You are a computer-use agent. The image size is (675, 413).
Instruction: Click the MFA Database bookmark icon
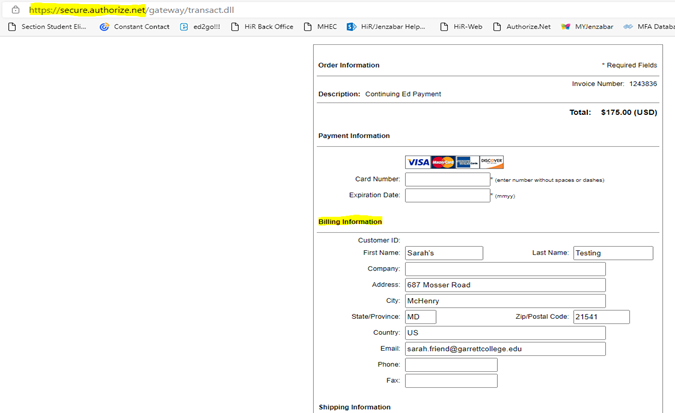(628, 27)
